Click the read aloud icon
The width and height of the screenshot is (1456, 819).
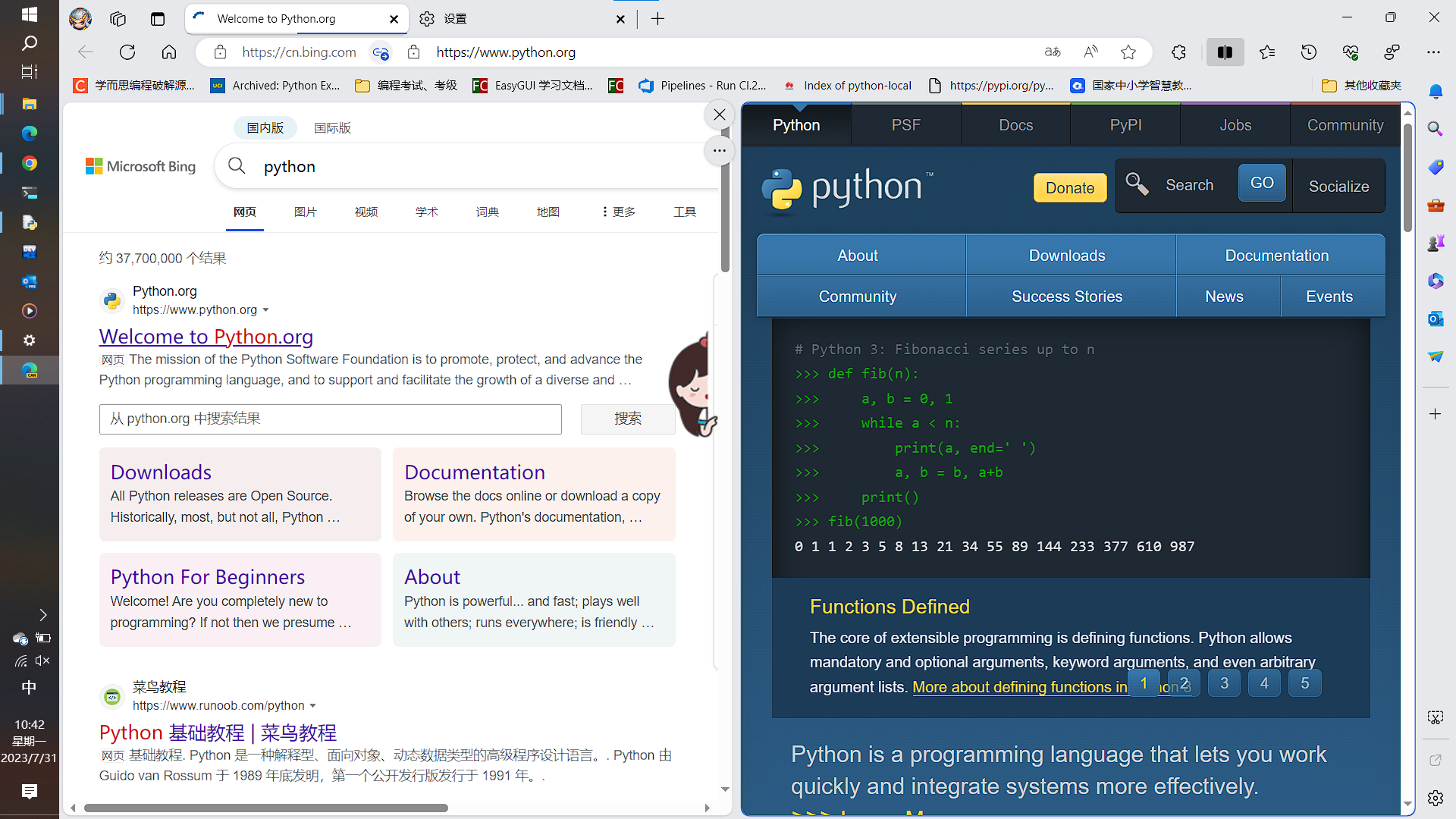(1090, 52)
